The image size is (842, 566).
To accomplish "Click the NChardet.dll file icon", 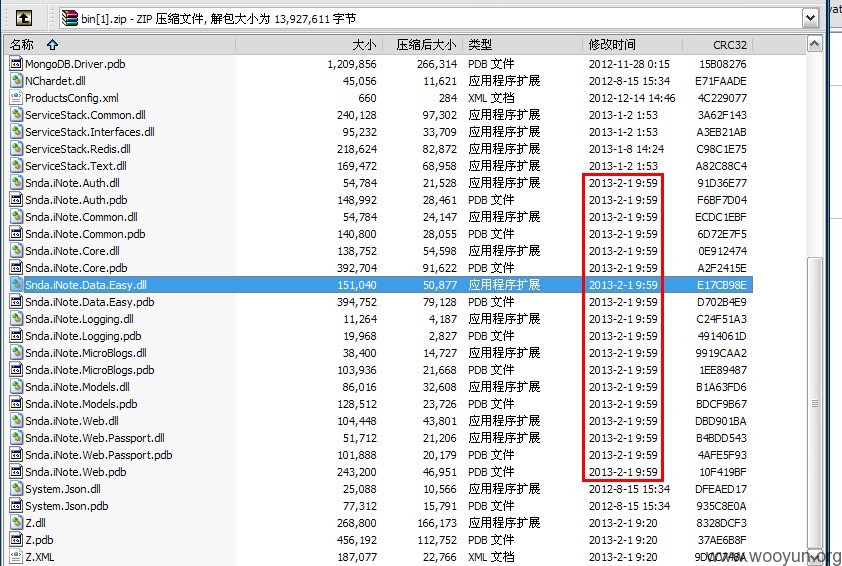I will click(x=17, y=81).
